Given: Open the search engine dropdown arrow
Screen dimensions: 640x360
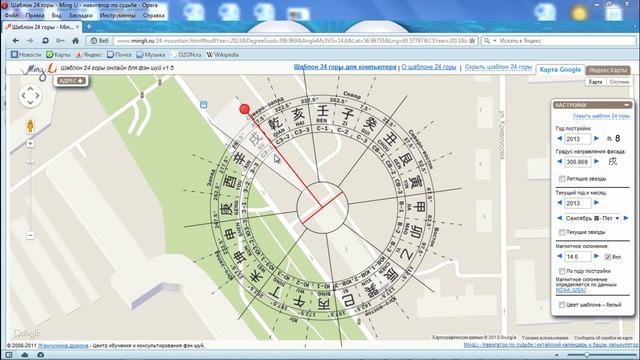Looking at the screenshot, I should (494, 41).
